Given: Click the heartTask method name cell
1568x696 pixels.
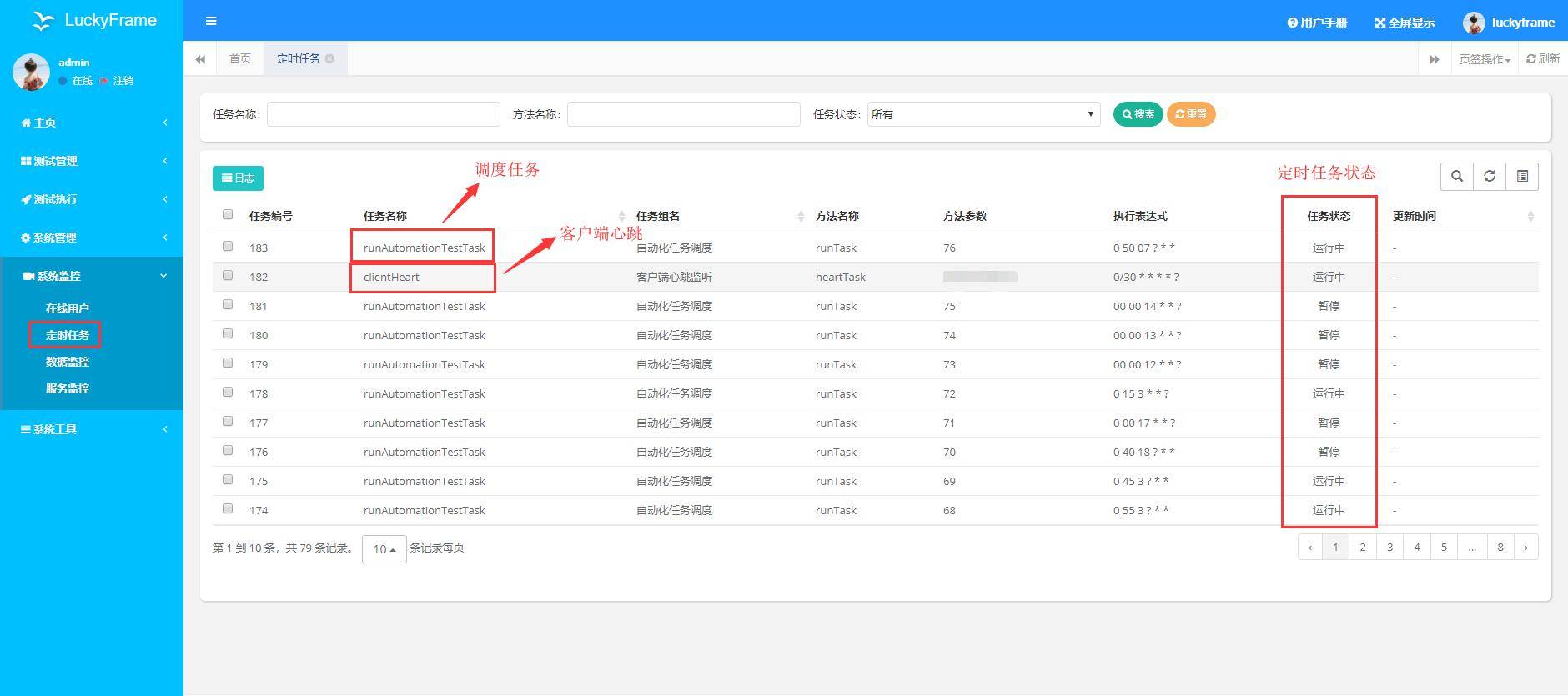Looking at the screenshot, I should tap(840, 277).
